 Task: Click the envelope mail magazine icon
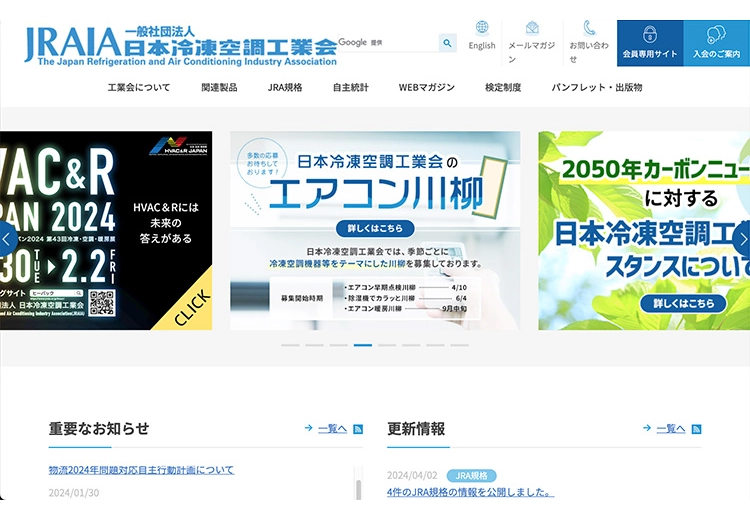[x=532, y=28]
